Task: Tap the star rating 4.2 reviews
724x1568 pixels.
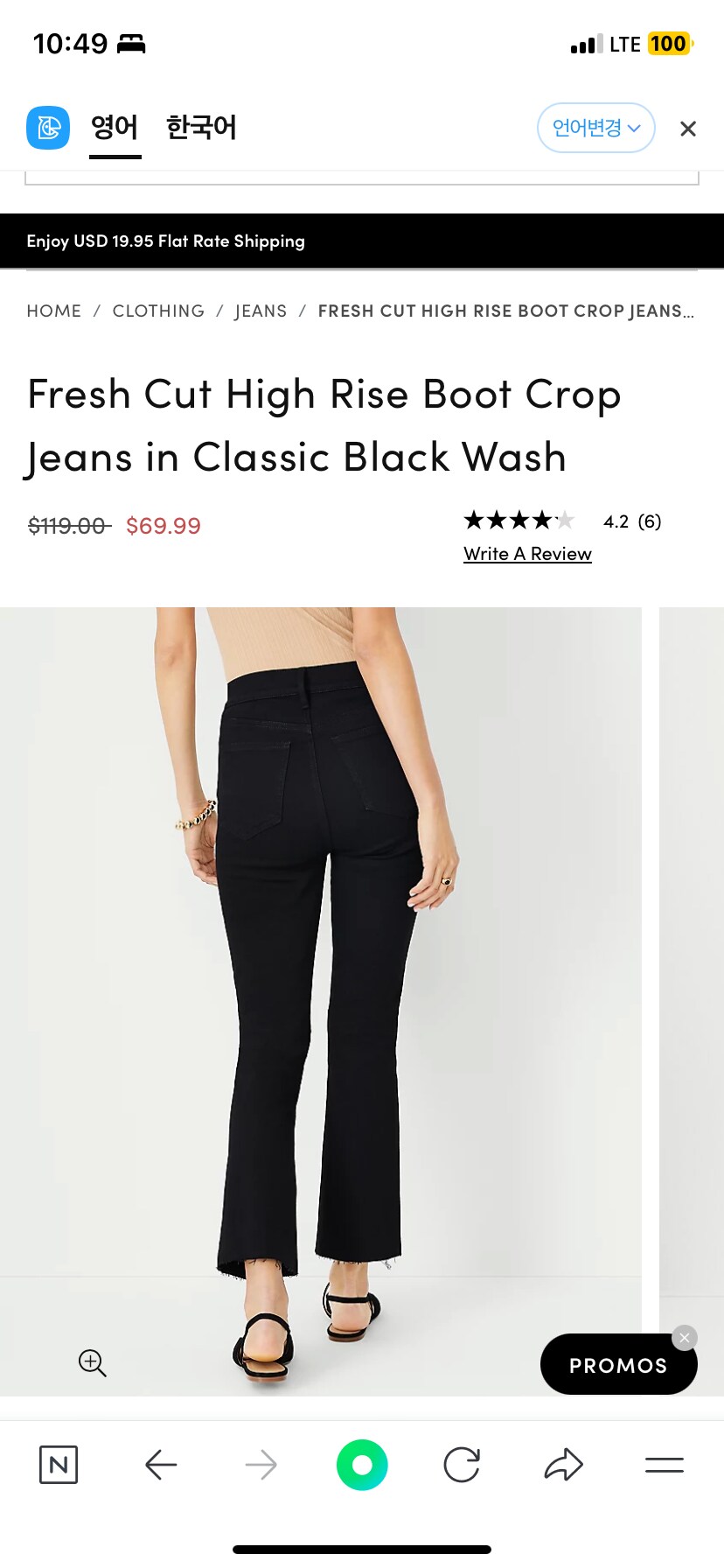Action: (x=562, y=521)
